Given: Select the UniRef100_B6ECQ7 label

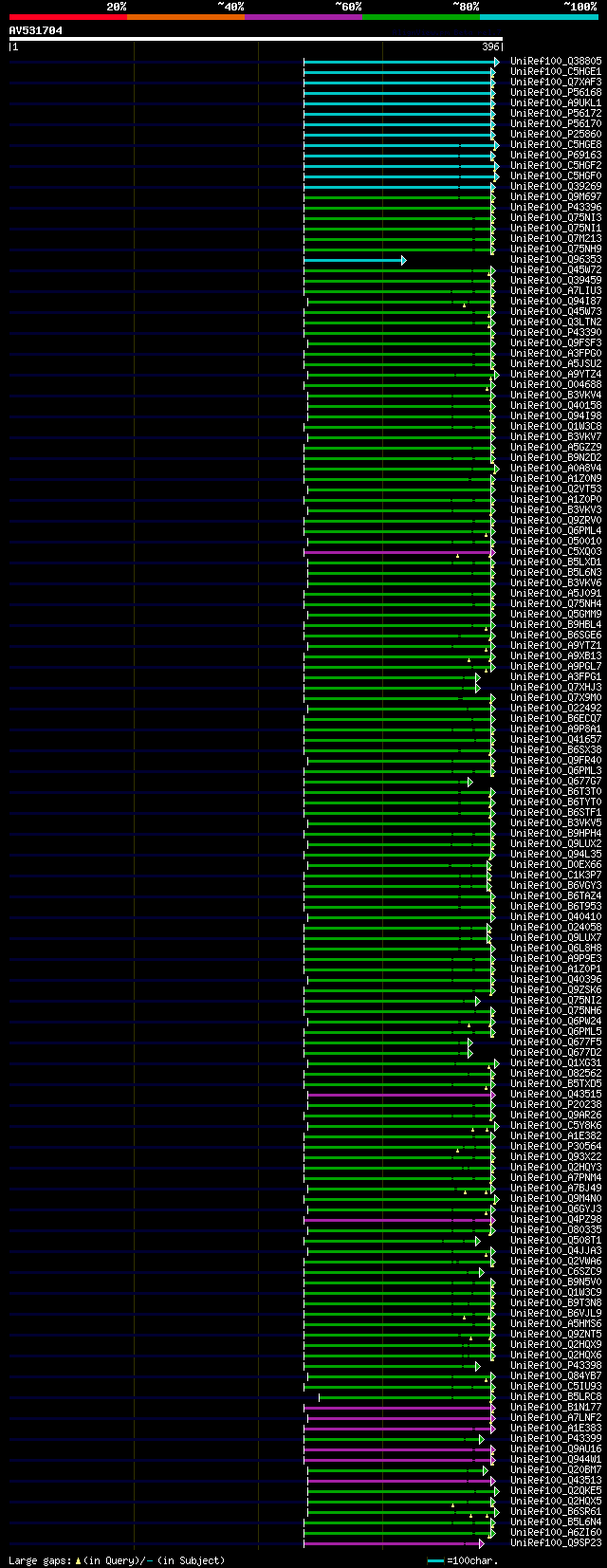Looking at the screenshot, I should [556, 718].
